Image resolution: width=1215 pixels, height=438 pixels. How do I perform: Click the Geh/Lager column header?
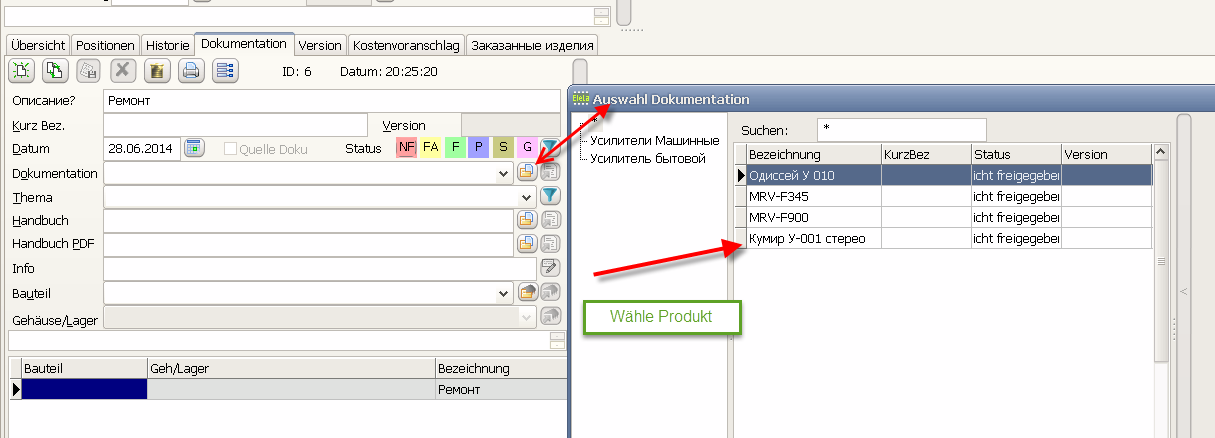[291, 368]
